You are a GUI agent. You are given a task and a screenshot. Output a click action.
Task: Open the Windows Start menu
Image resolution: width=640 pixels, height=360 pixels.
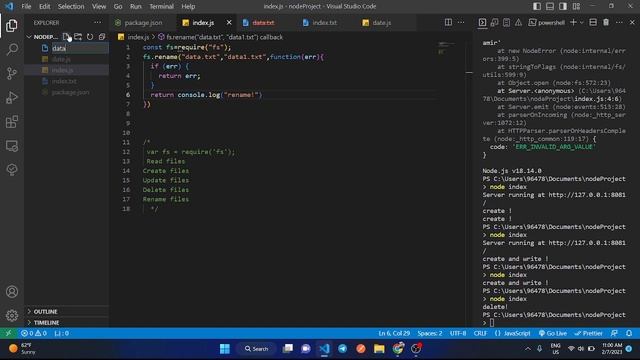point(225,349)
